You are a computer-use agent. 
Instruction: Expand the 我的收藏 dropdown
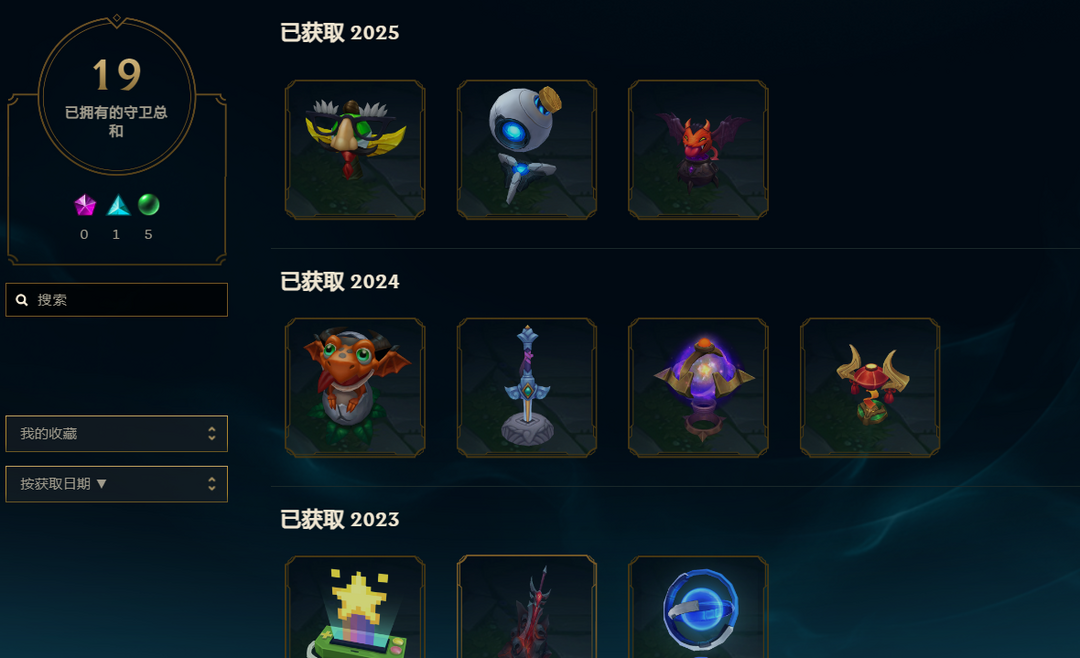tap(116, 433)
